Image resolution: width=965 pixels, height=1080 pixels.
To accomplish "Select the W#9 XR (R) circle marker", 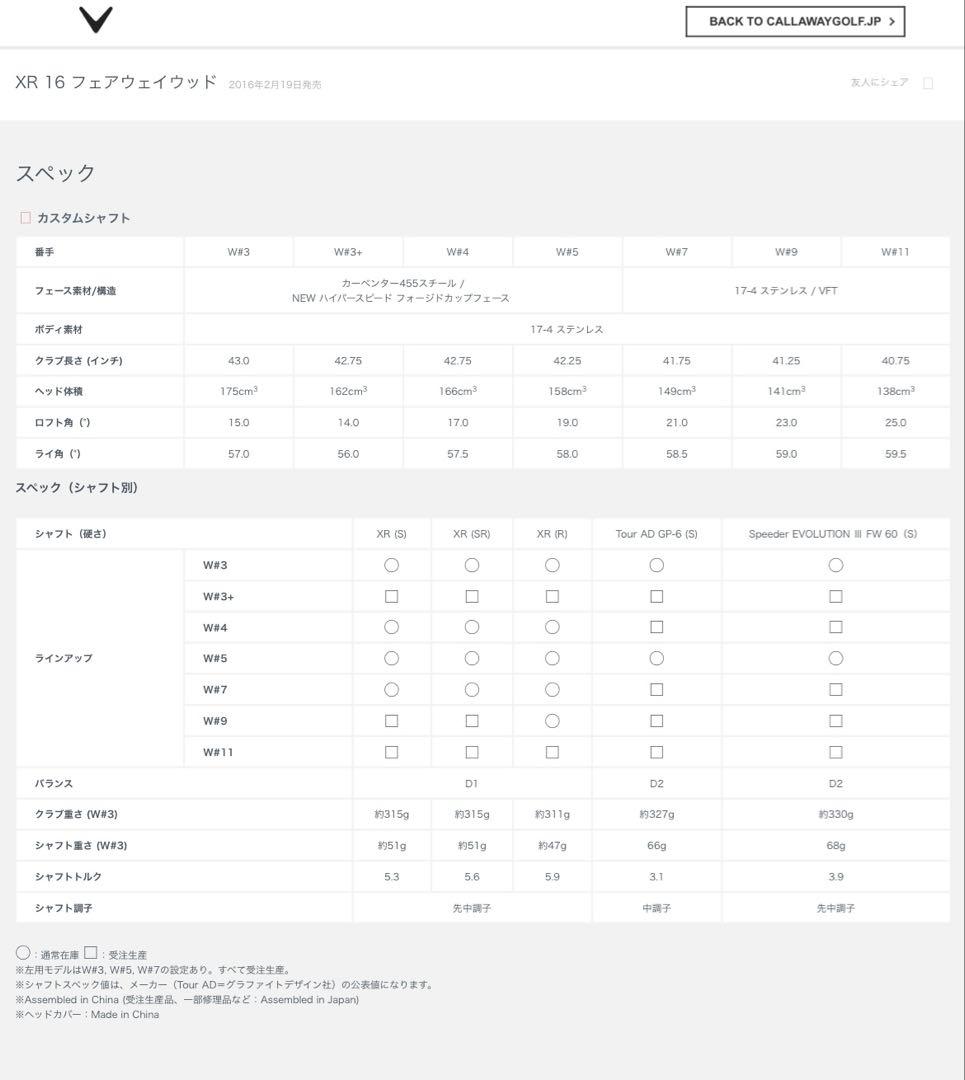I will (x=552, y=721).
